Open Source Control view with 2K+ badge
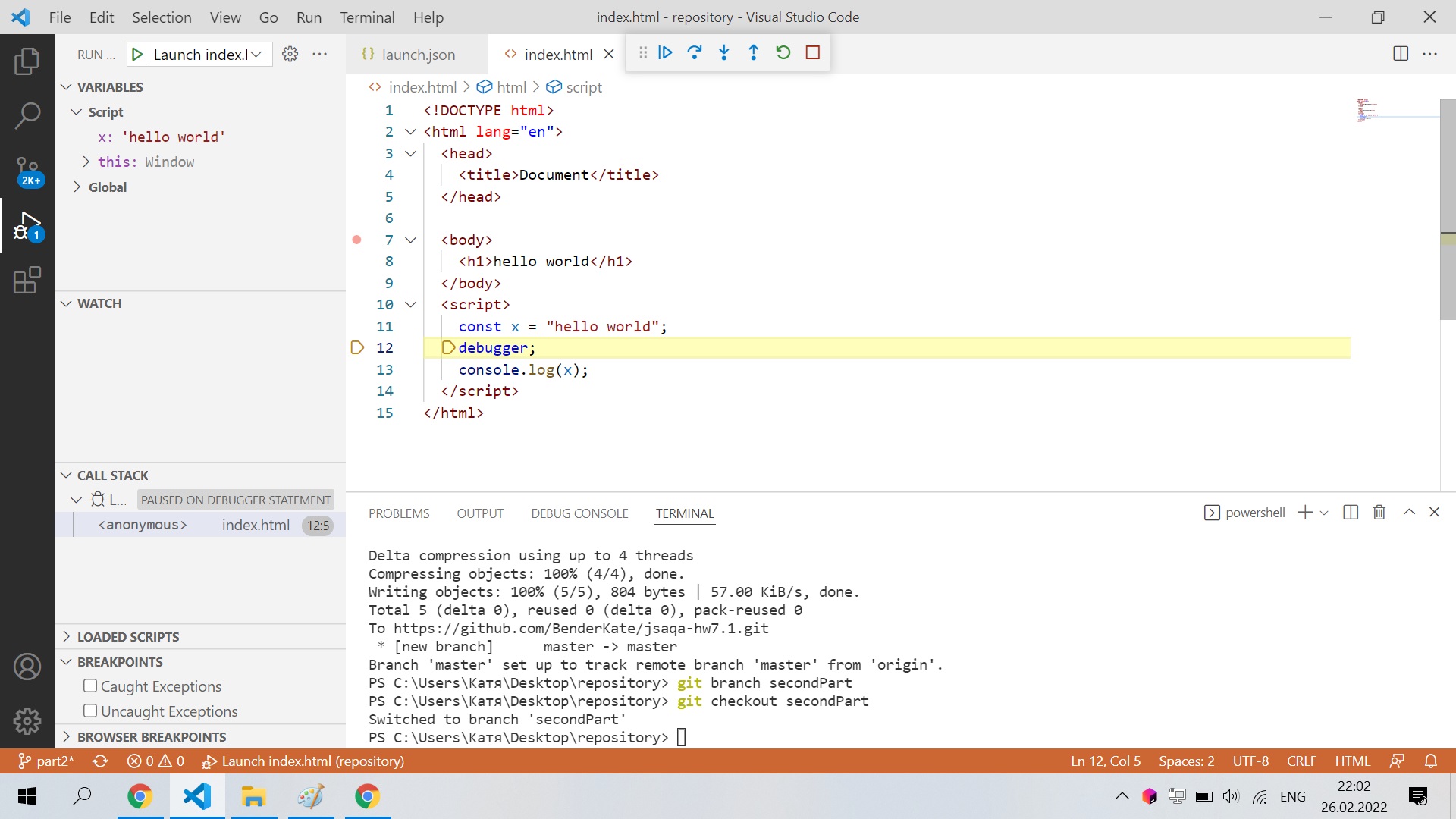Screen dimensions: 1456x819 coord(27,172)
